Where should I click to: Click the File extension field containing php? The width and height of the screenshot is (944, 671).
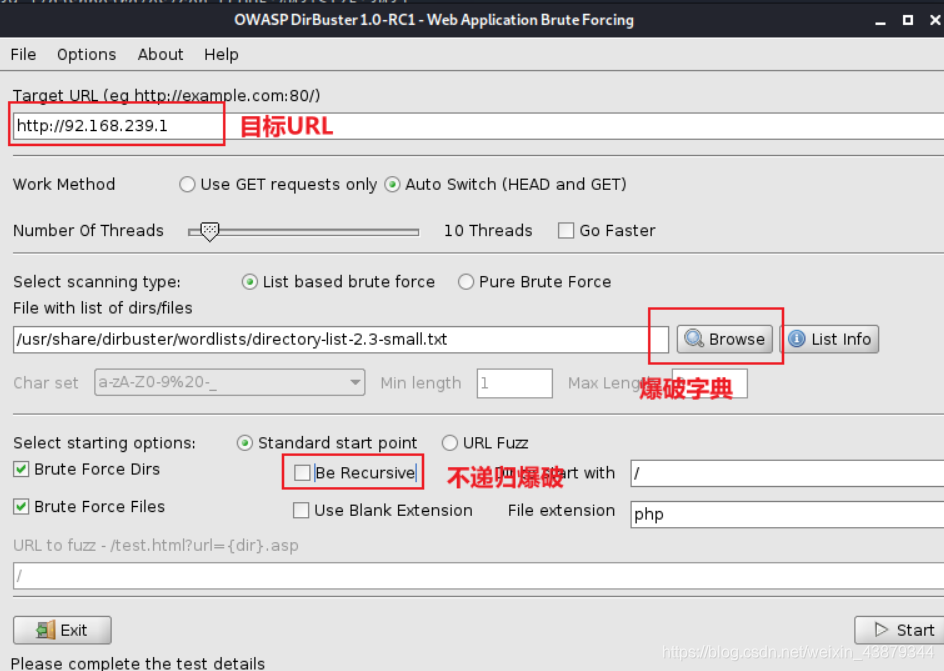point(787,515)
